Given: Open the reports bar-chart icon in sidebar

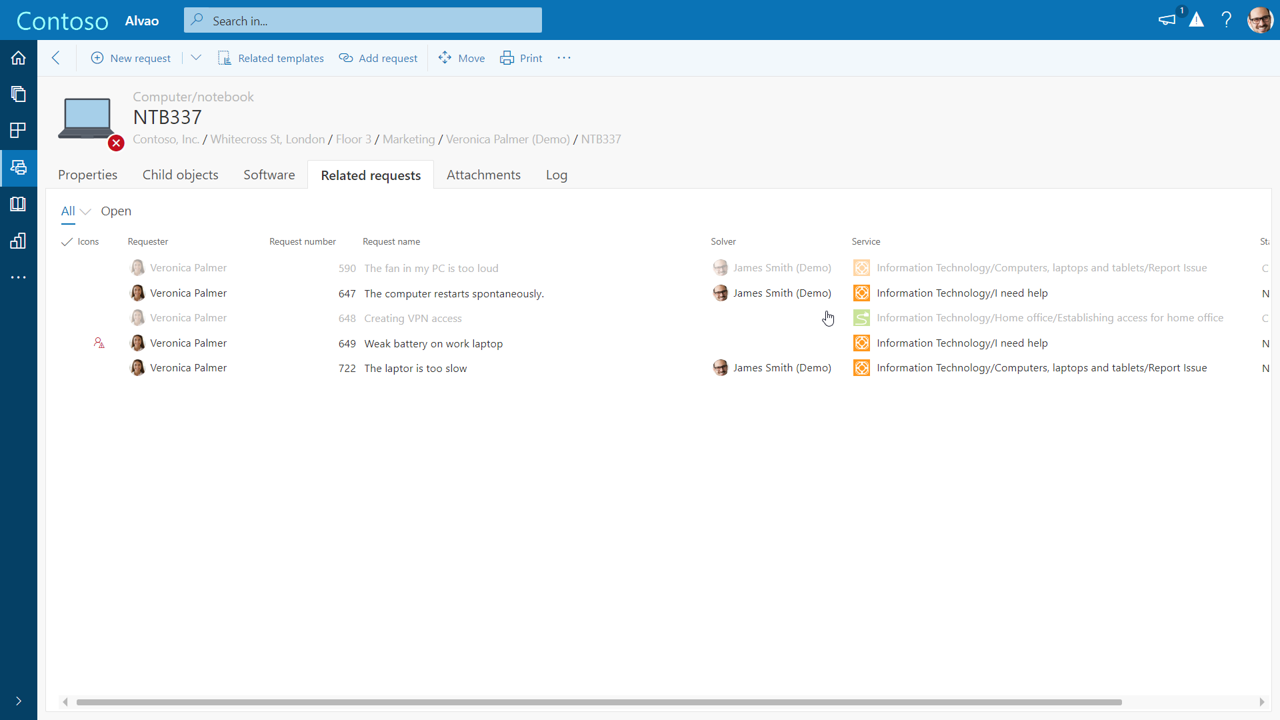Looking at the screenshot, I should click(17, 240).
